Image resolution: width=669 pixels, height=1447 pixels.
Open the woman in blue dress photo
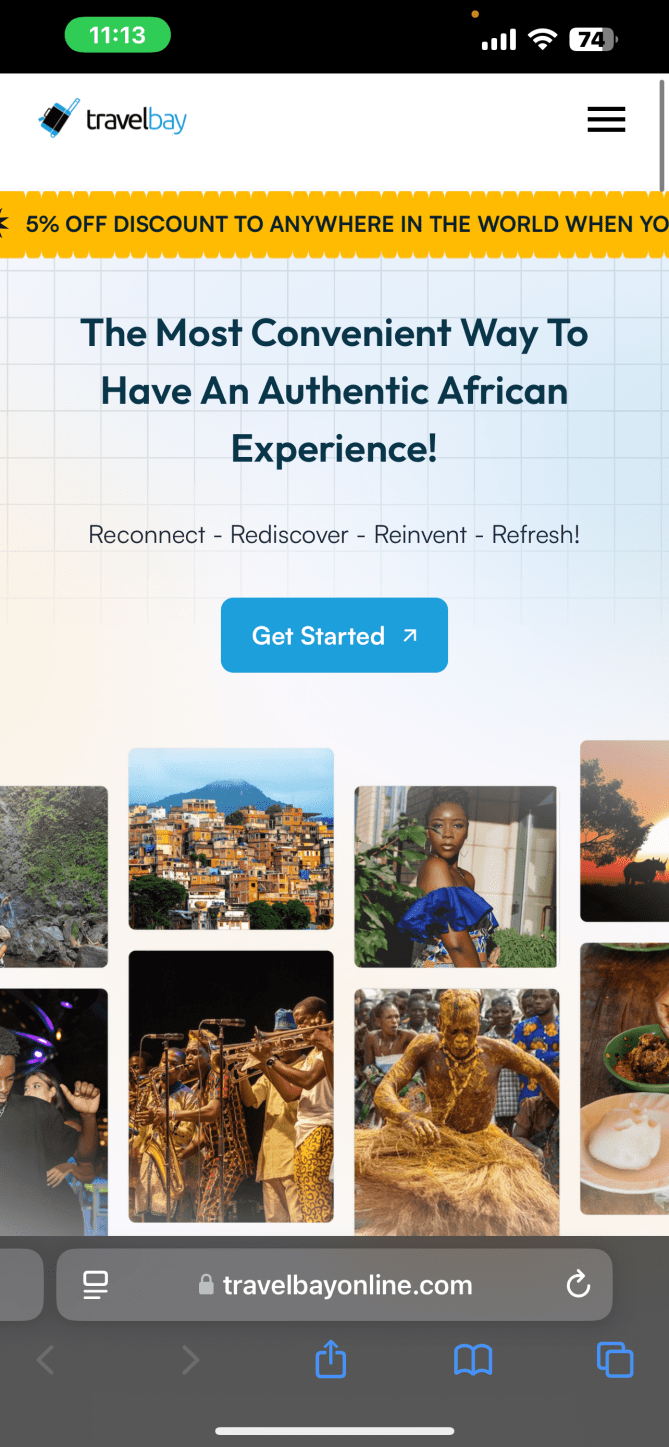pos(455,877)
